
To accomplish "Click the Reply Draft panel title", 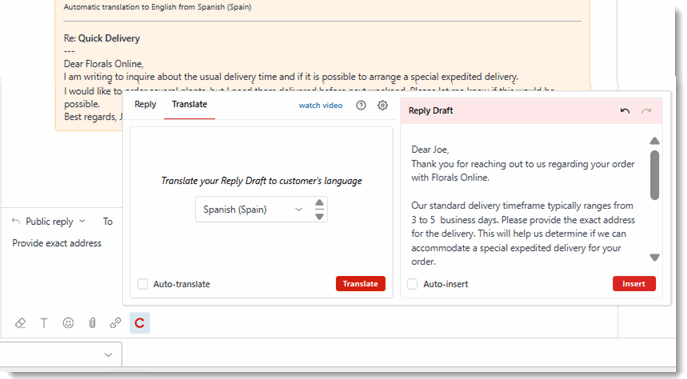I will tap(431, 111).
